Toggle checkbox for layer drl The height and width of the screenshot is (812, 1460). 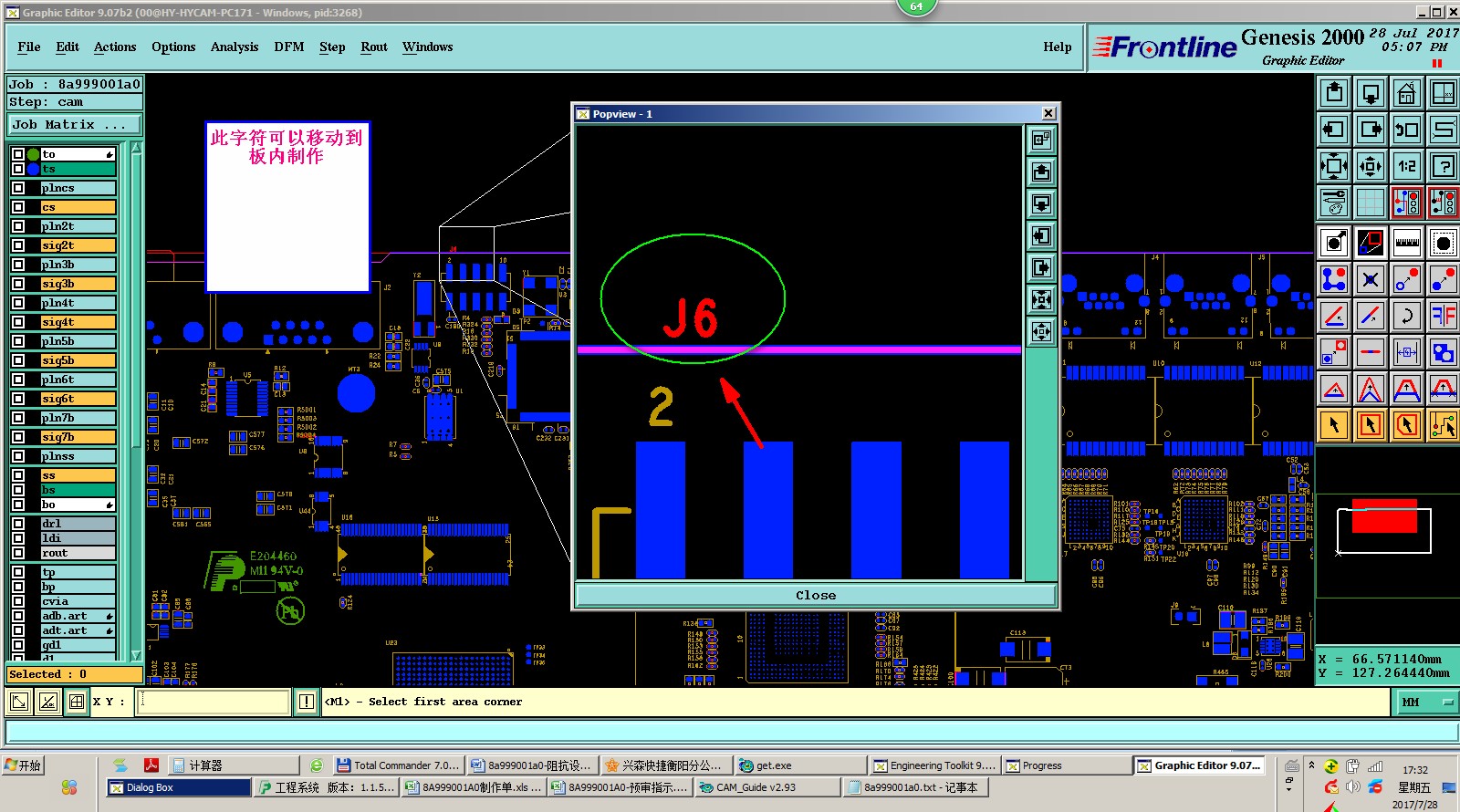coord(18,524)
